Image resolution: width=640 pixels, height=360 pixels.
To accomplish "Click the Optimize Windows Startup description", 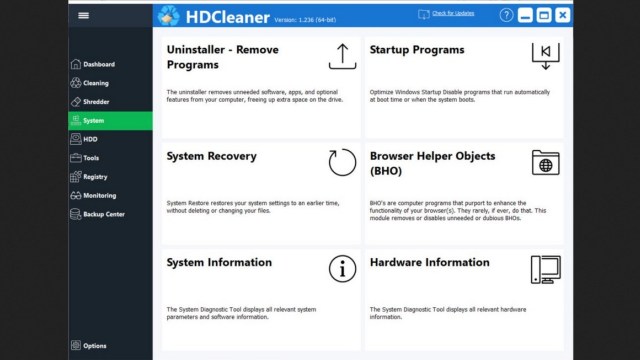I will [460, 96].
